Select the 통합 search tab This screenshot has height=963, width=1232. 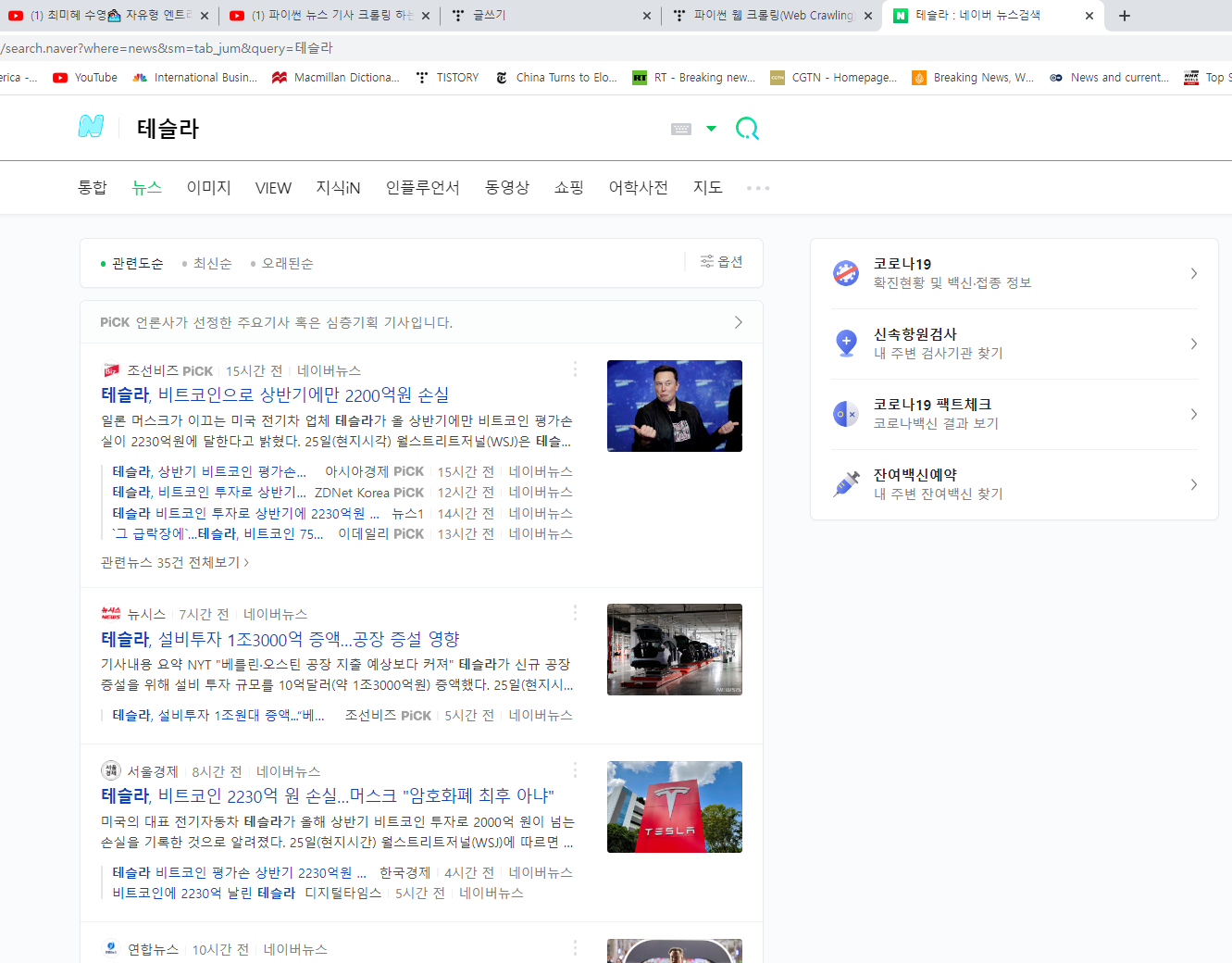93,188
